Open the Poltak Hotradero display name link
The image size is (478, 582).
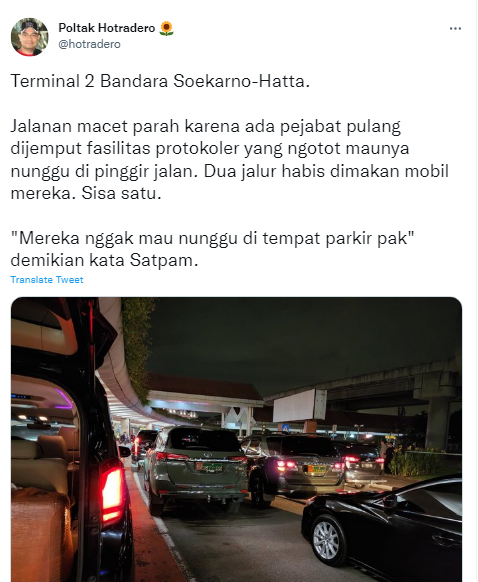107,28
